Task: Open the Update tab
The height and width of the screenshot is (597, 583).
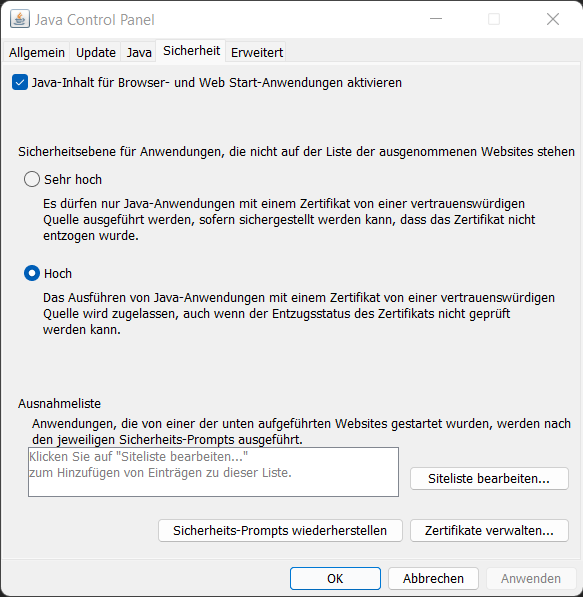Action: pos(96,52)
